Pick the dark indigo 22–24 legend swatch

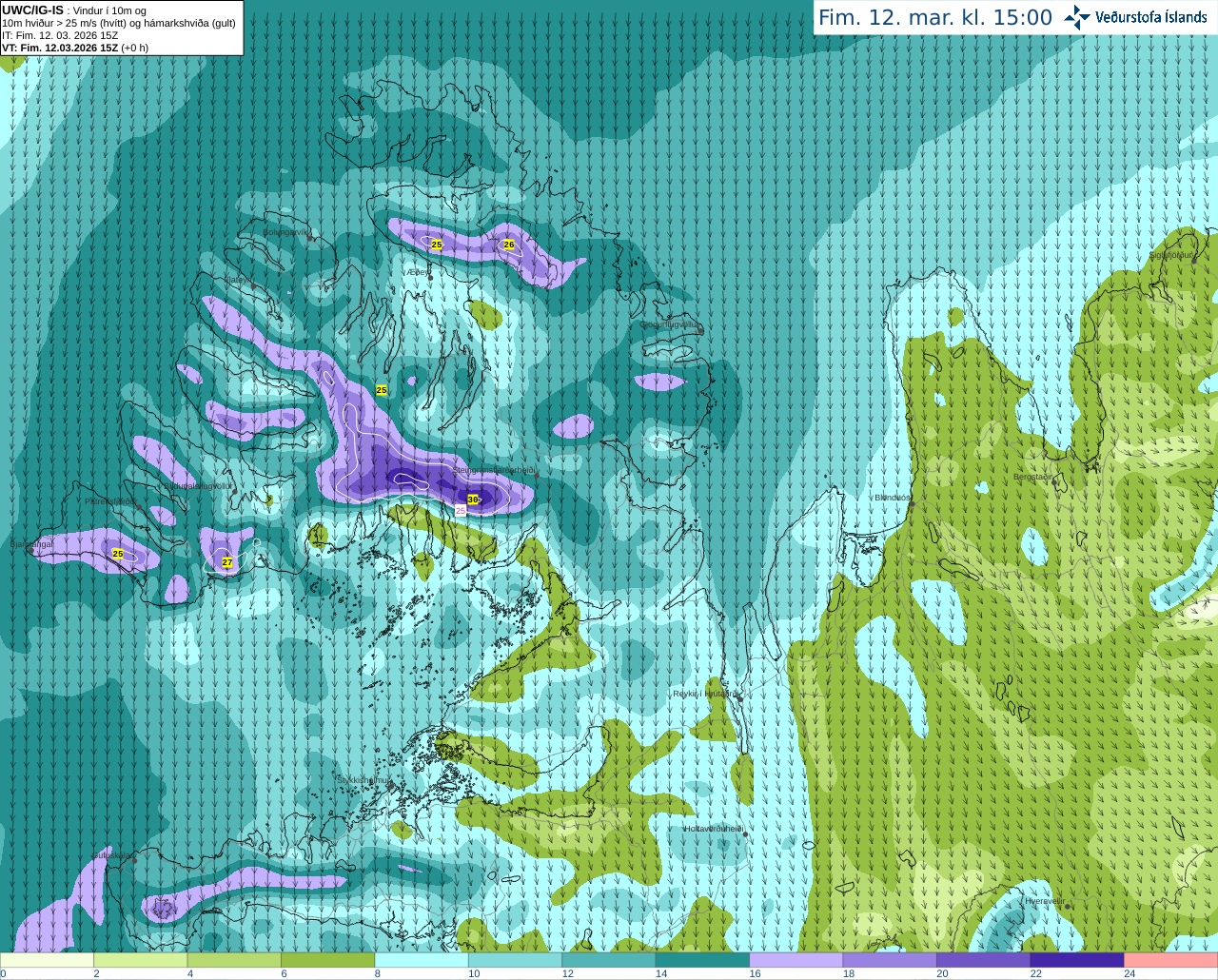point(1077,960)
